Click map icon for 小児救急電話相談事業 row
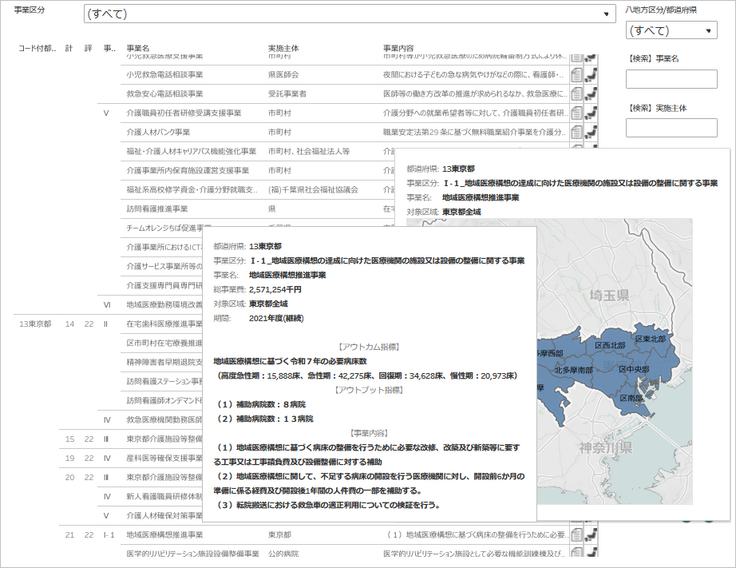The width and height of the screenshot is (736, 568). point(592,74)
